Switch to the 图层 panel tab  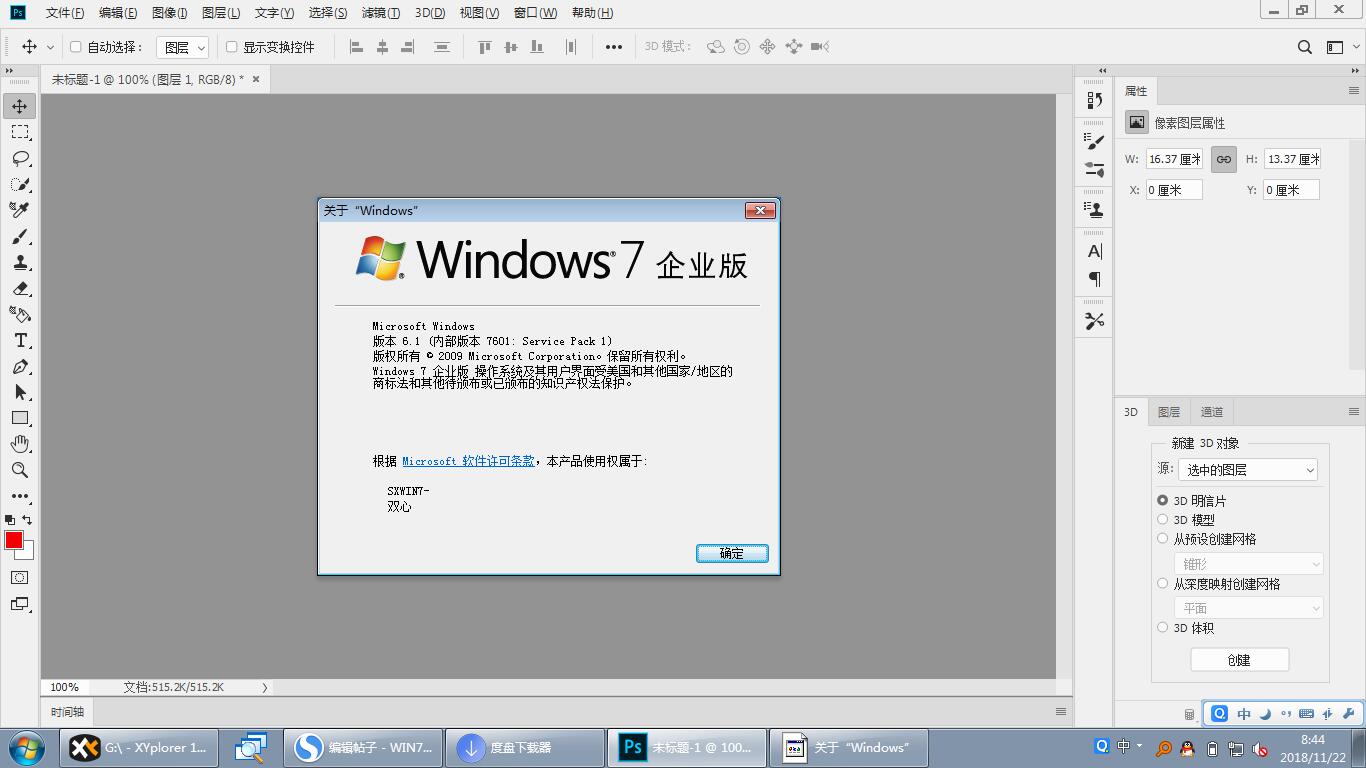[1169, 412]
